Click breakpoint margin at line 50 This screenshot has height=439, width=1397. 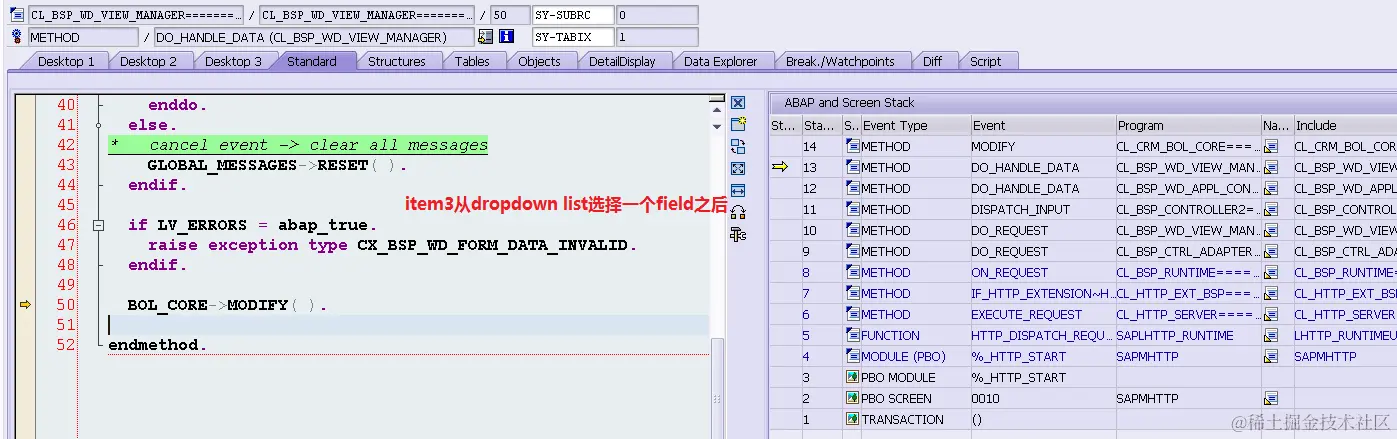click(25, 305)
